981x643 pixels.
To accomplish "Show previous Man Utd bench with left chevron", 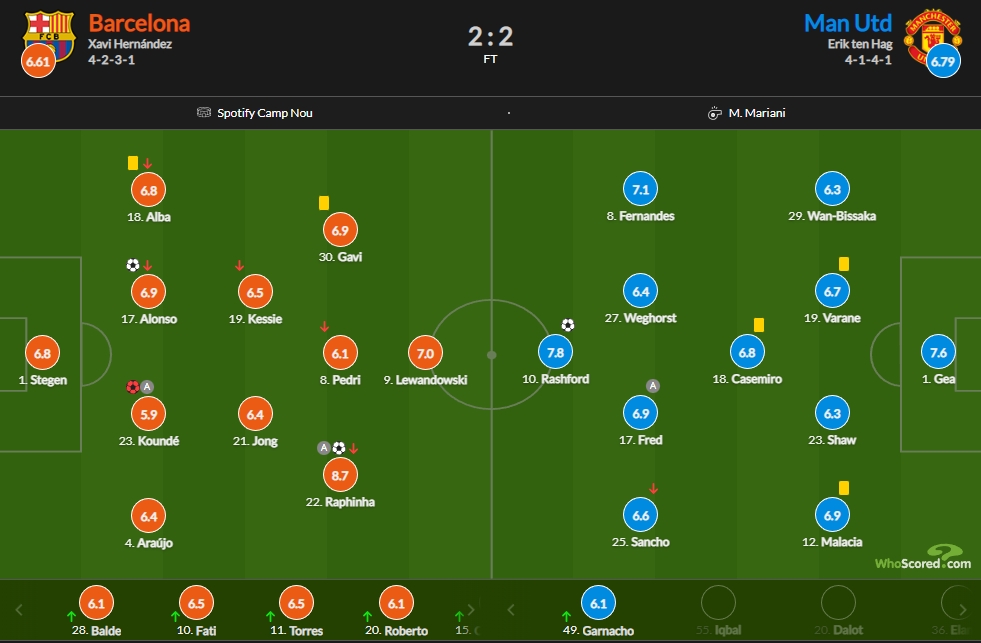I will [x=511, y=610].
